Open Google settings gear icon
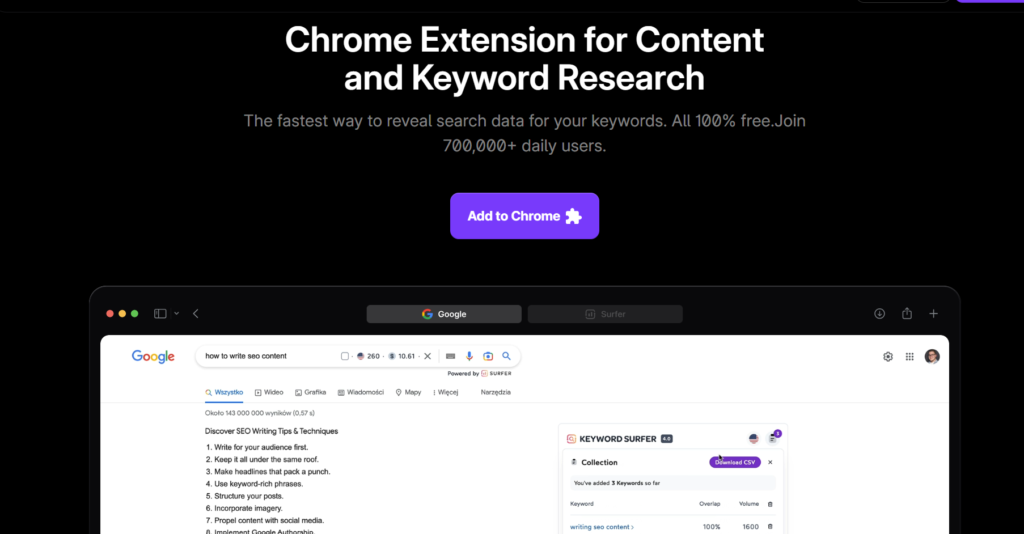 point(888,356)
